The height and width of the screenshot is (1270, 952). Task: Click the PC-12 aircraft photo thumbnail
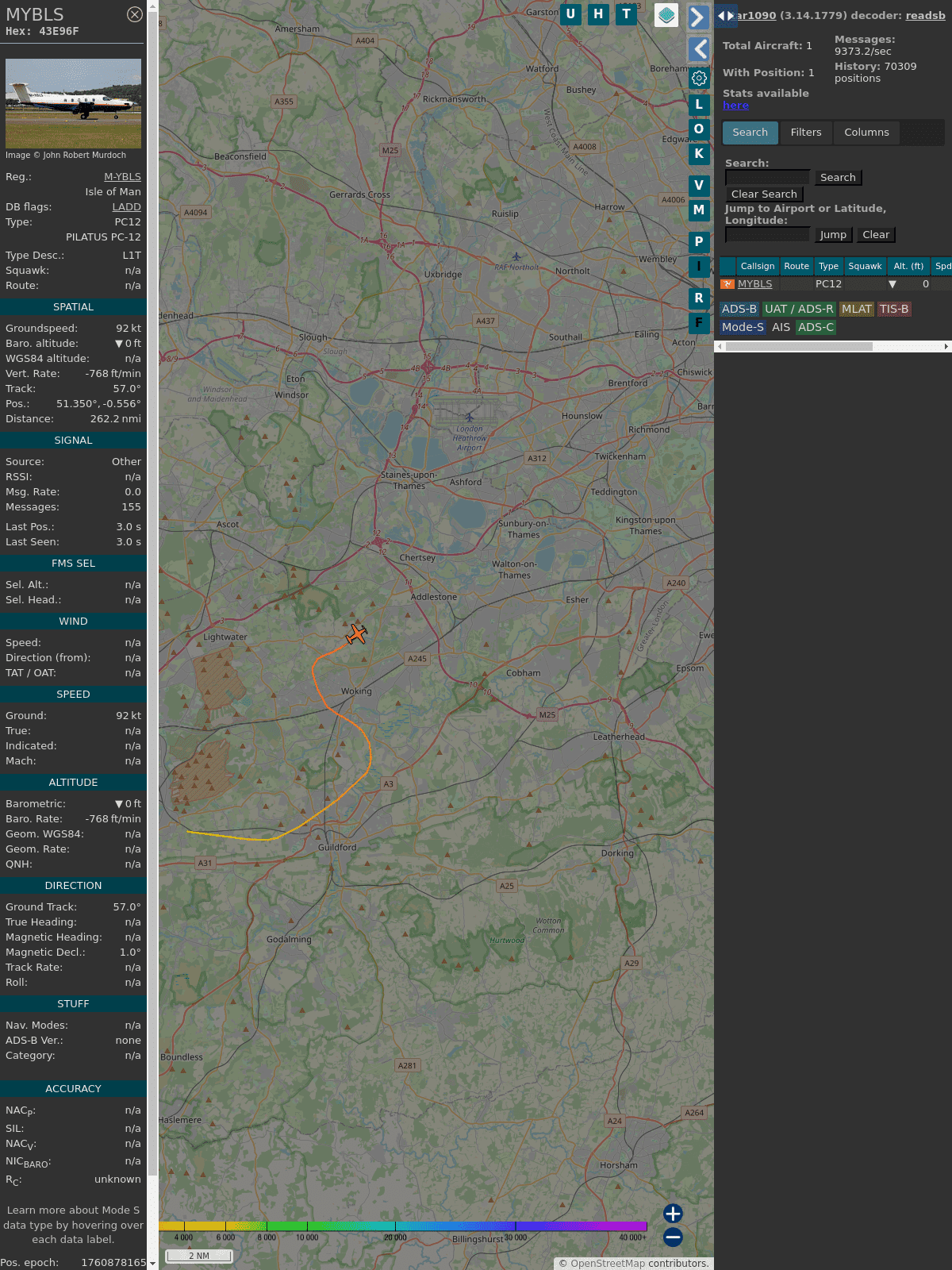click(x=73, y=103)
